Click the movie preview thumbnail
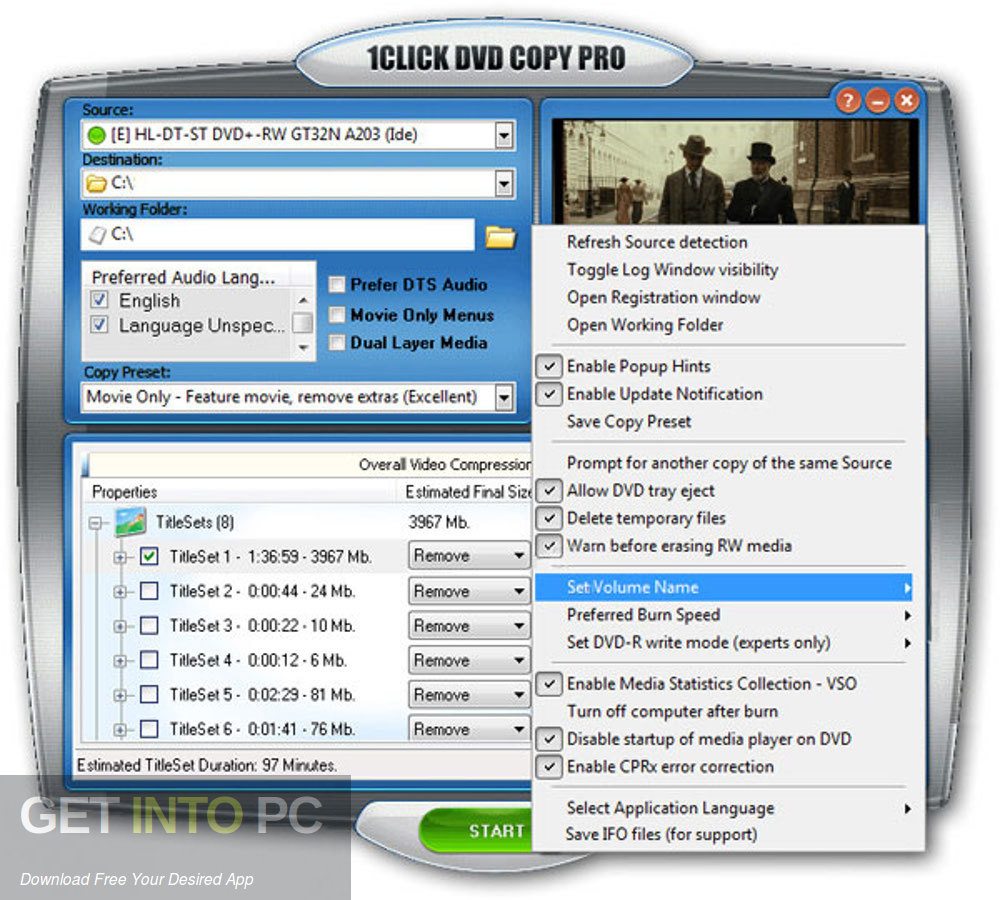The width and height of the screenshot is (1000, 900). [735, 172]
